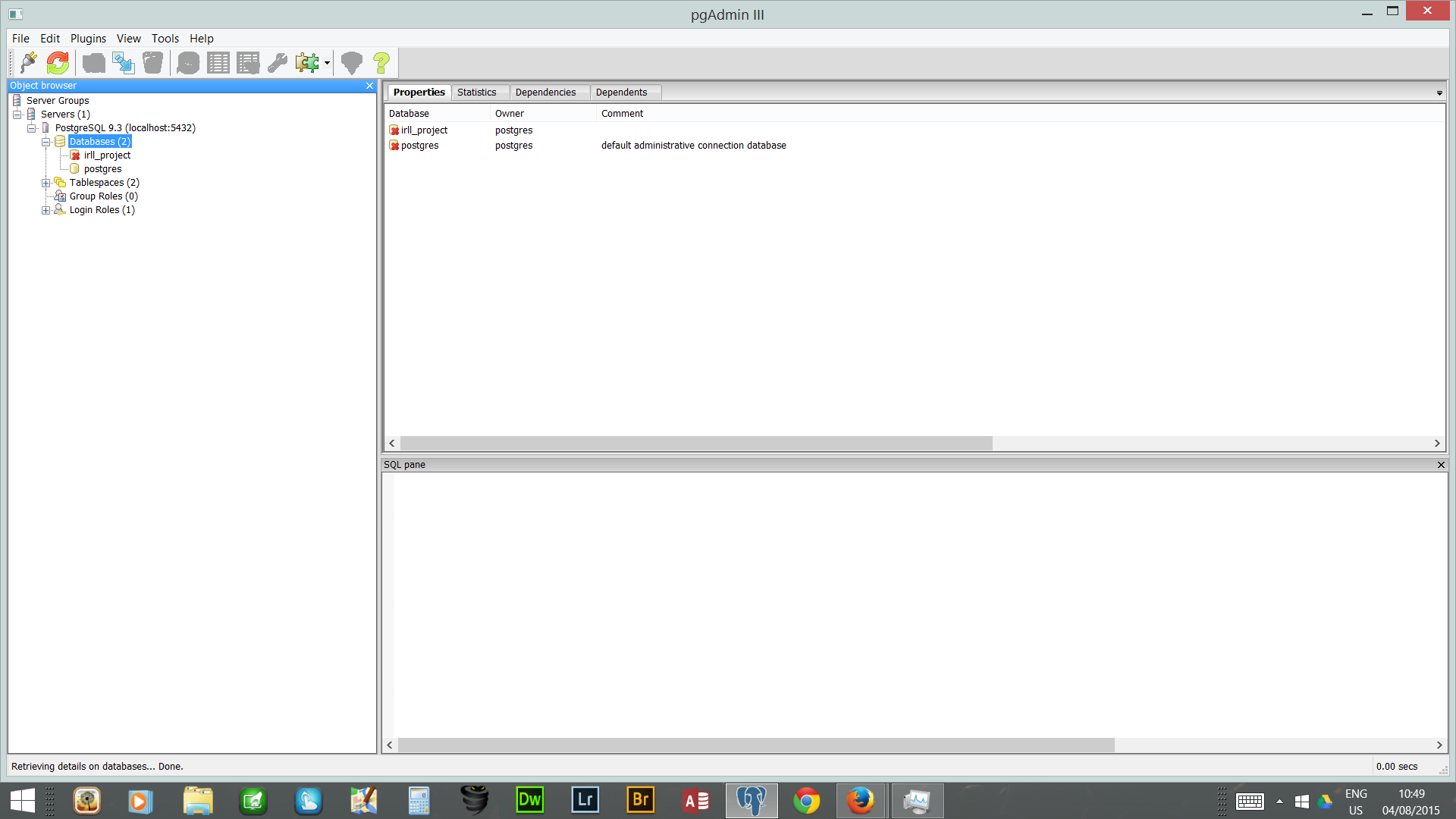Click the Maintenance wrench toolbar icon
The width and height of the screenshot is (1456, 819).
(278, 63)
